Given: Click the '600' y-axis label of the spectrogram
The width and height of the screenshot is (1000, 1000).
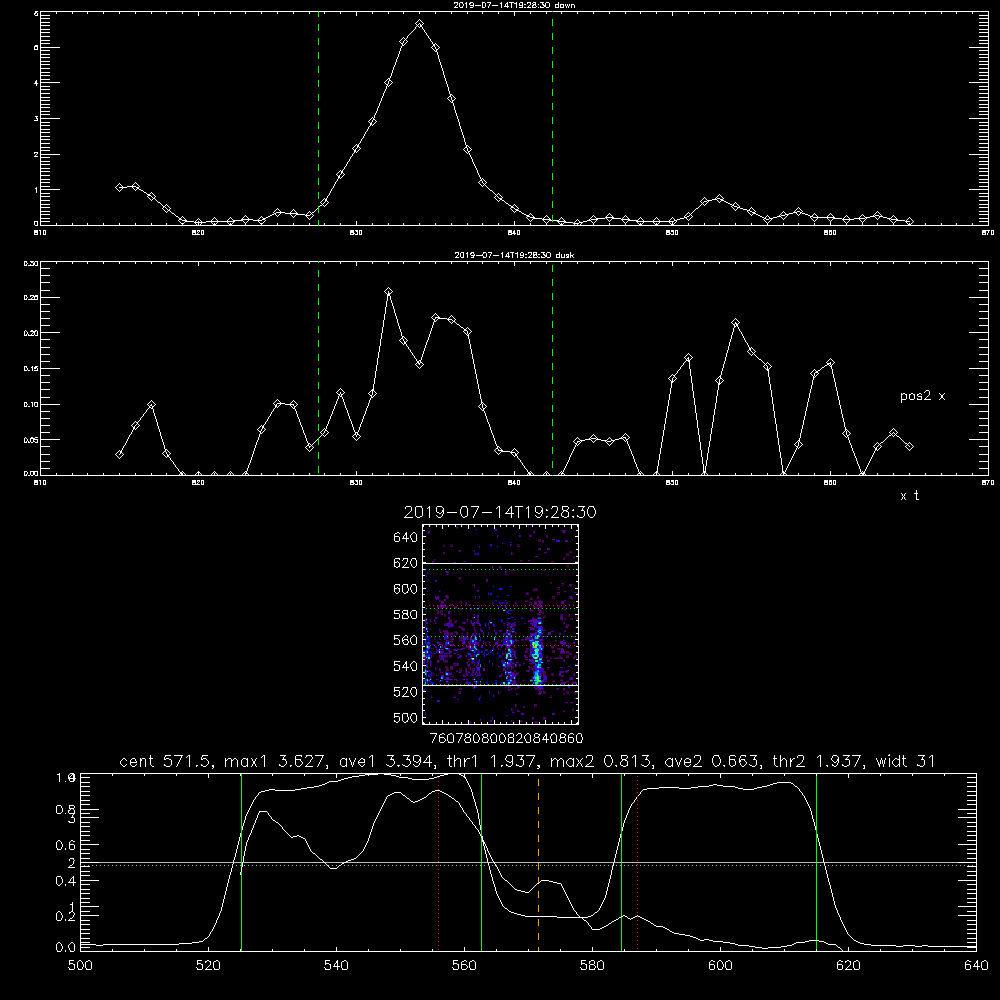Looking at the screenshot, I should pyautogui.click(x=406, y=589).
